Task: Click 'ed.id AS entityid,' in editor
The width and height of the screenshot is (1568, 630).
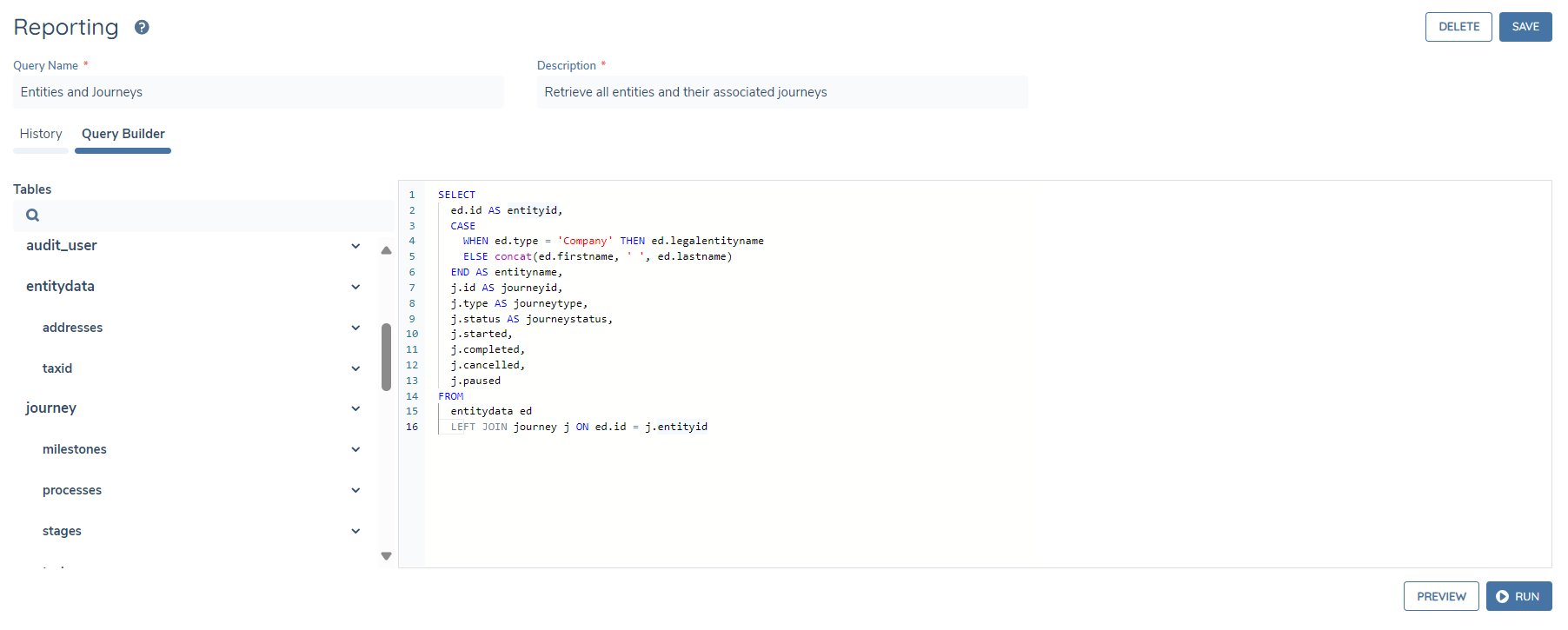Action: (x=507, y=210)
